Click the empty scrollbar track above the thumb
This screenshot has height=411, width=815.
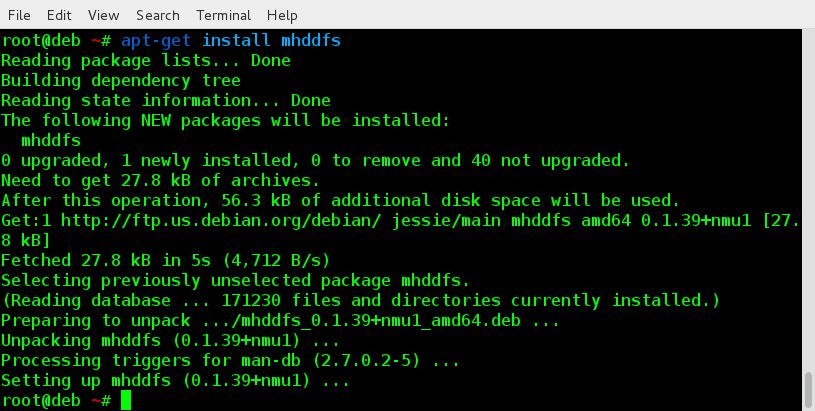[808, 200]
